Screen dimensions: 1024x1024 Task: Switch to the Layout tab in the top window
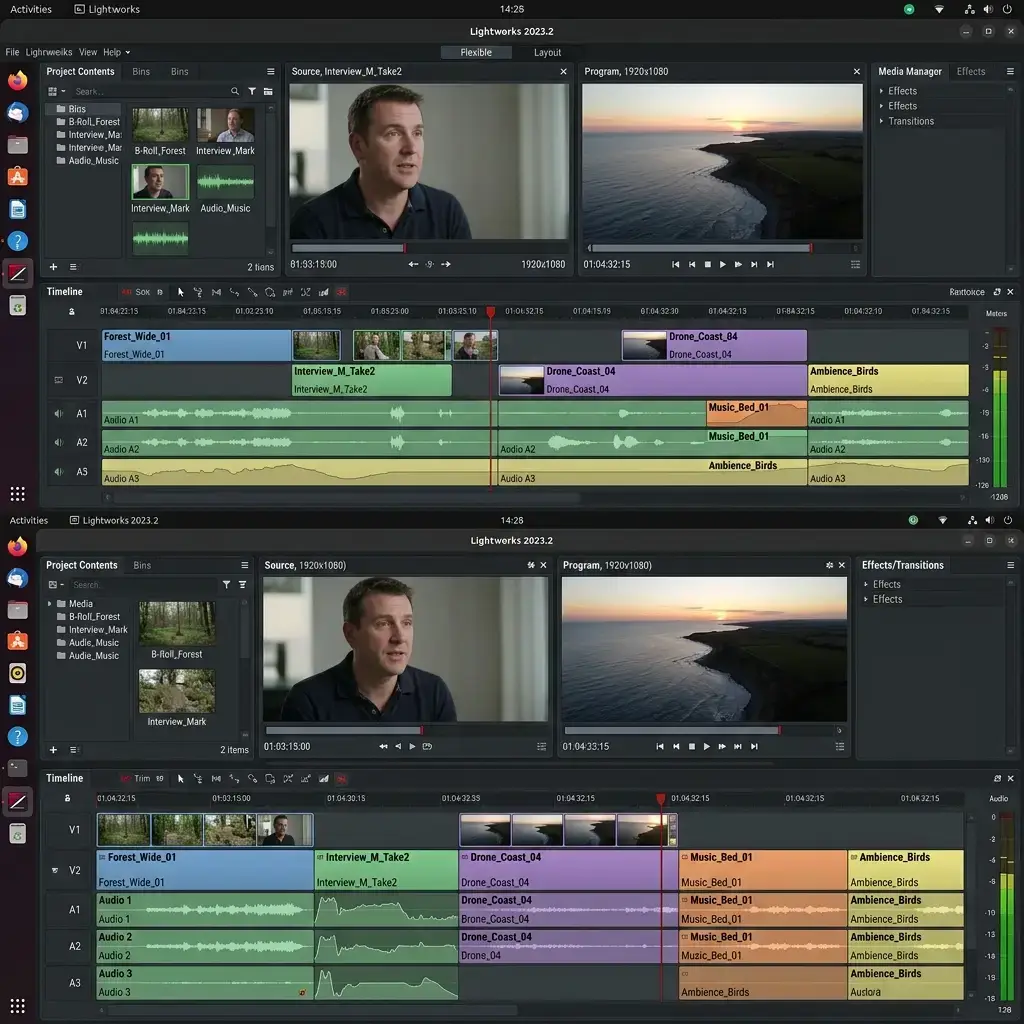point(547,52)
